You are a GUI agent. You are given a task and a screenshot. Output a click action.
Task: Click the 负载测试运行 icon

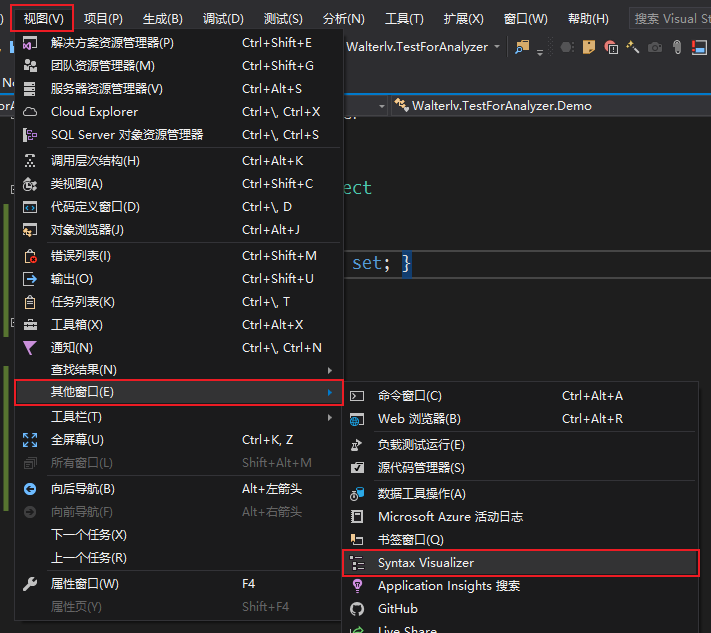(x=357, y=445)
